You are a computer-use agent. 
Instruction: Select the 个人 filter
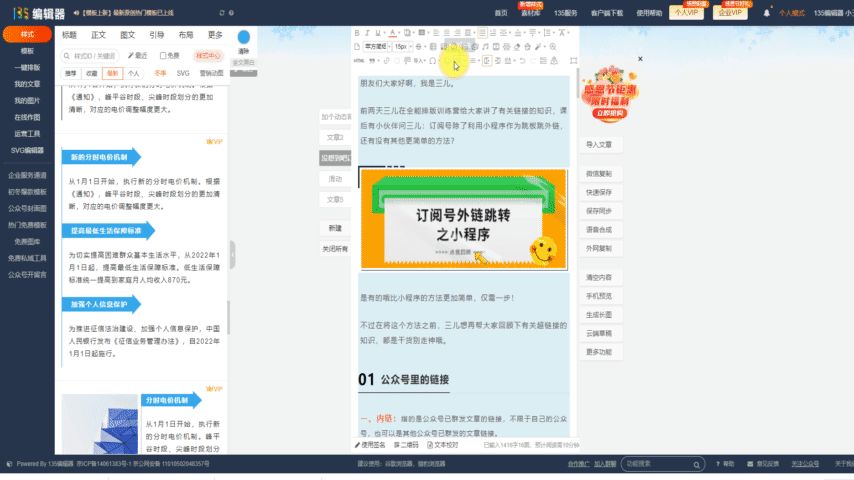coord(133,73)
